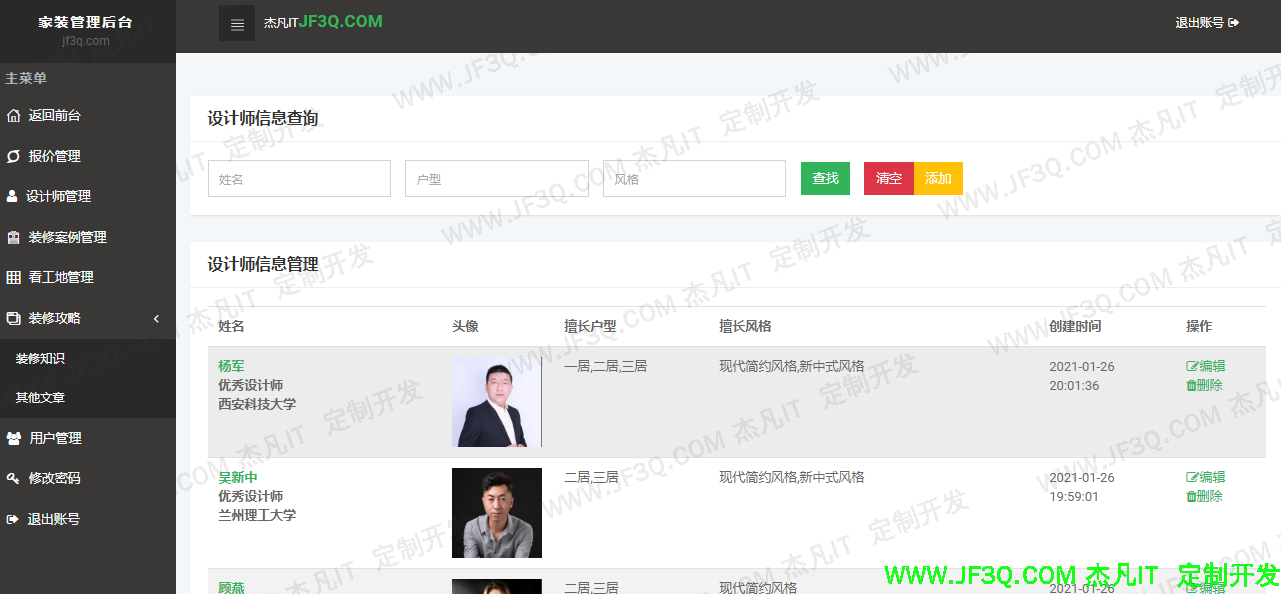Viewport: 1281px width, 594px height.
Task: Focus the 姓名 search input field
Action: click(x=299, y=179)
